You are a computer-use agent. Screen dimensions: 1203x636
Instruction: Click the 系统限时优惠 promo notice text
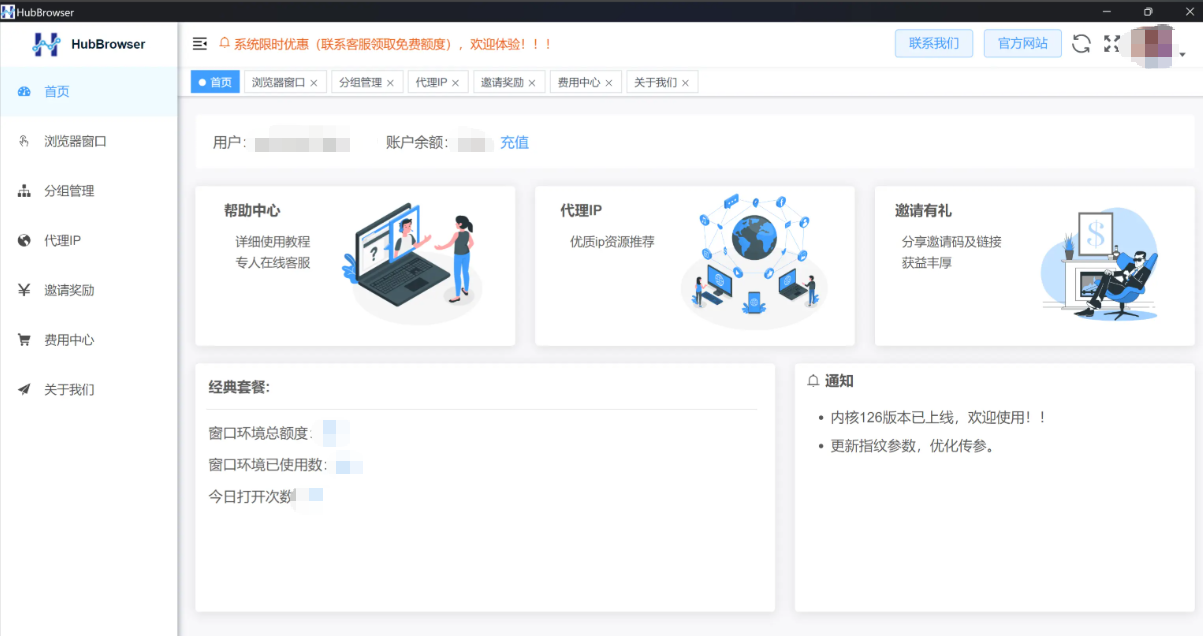pyautogui.click(x=392, y=44)
